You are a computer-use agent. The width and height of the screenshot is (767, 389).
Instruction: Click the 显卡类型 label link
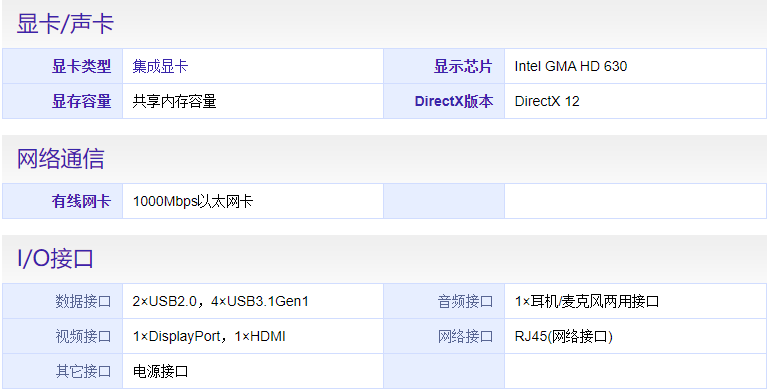pyautogui.click(x=82, y=66)
